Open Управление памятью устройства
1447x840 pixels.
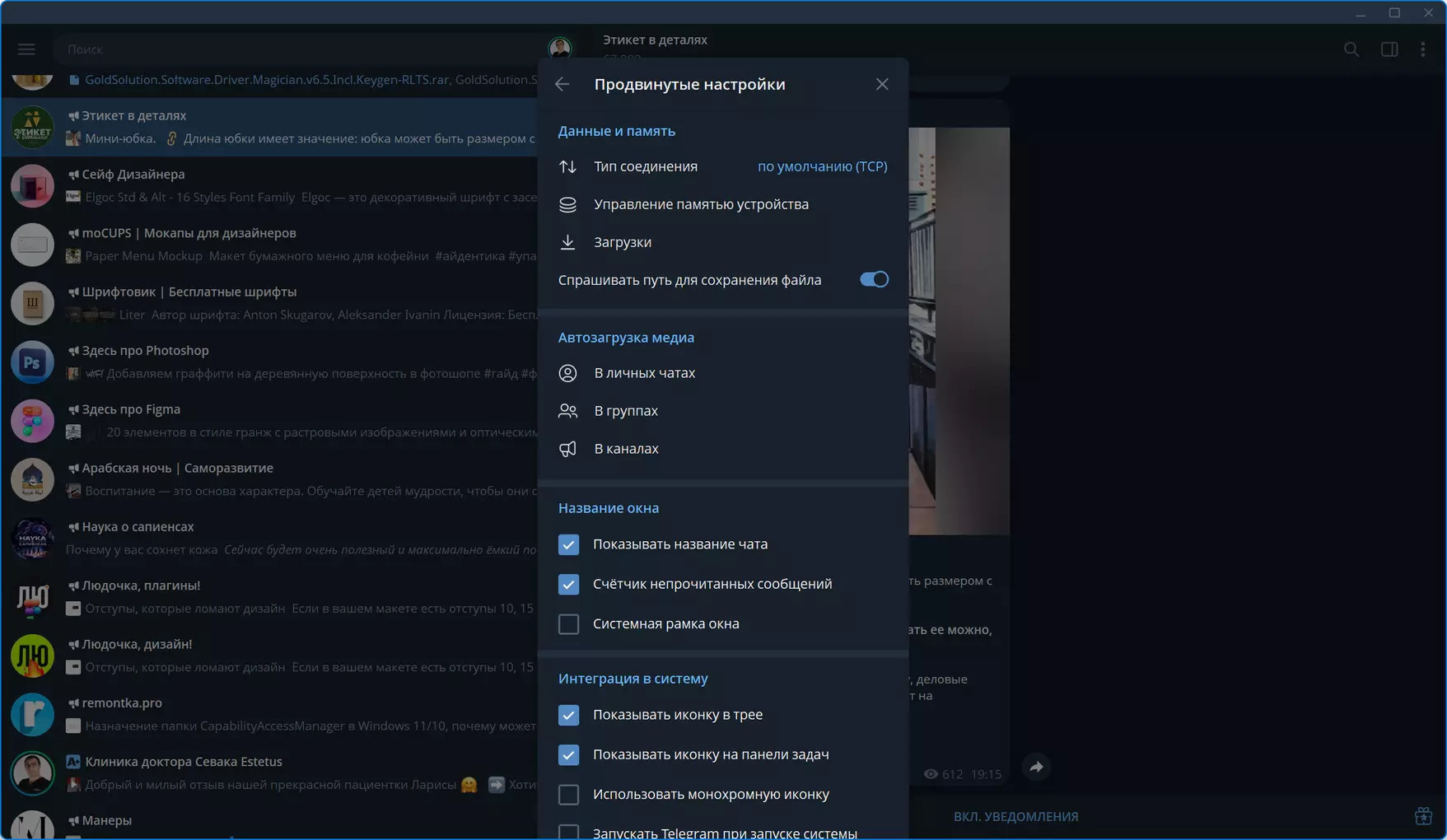pyautogui.click(x=723, y=204)
